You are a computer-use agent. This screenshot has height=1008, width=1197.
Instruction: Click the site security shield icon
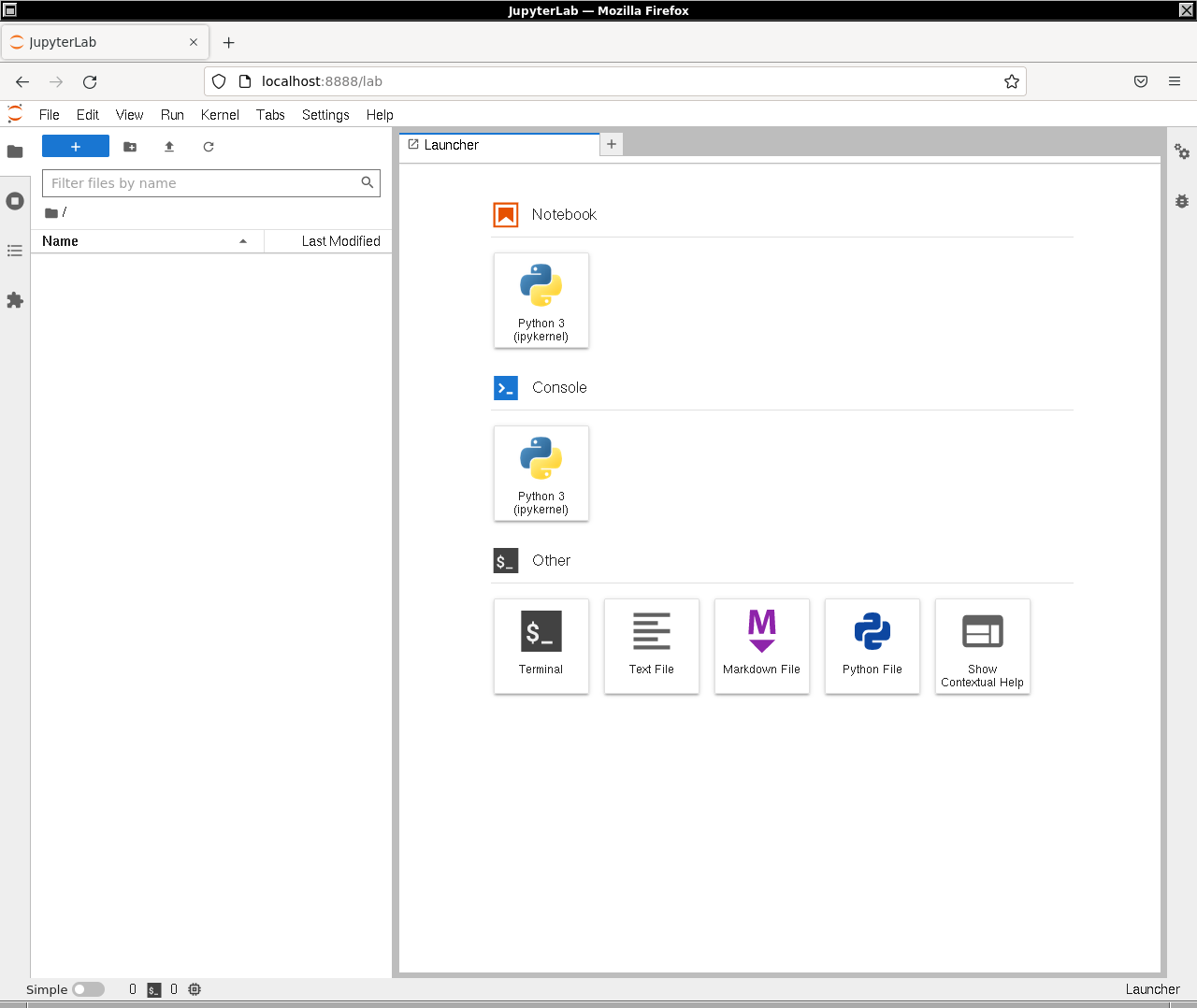pyautogui.click(x=219, y=81)
